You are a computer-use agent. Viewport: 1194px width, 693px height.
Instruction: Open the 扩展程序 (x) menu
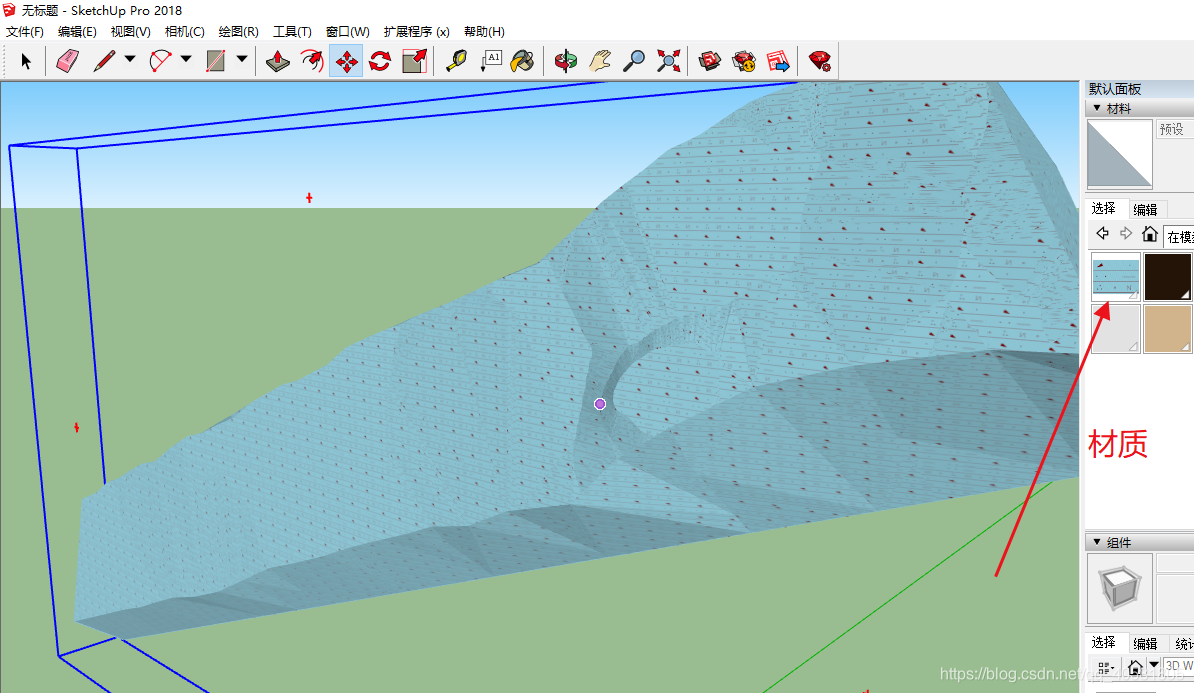pos(417,31)
